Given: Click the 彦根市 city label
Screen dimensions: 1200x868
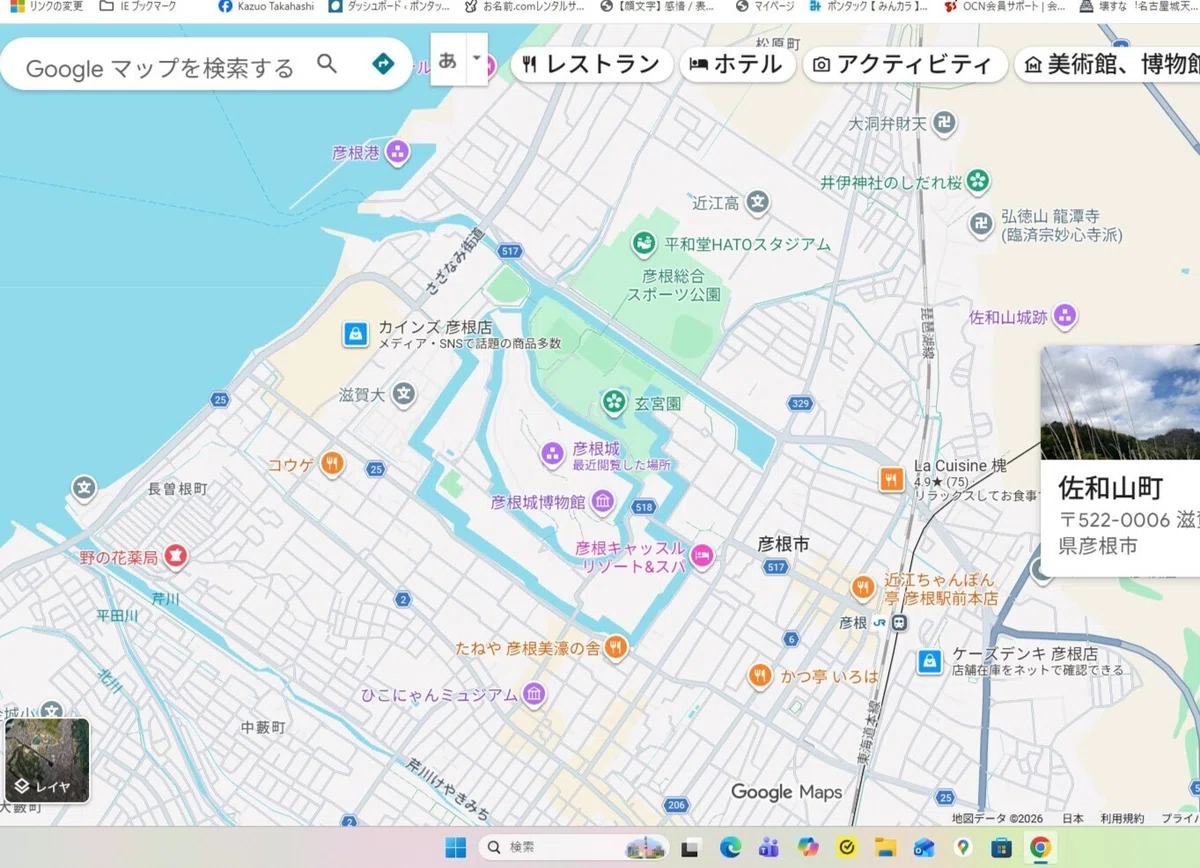Looking at the screenshot, I should pyautogui.click(x=783, y=544).
